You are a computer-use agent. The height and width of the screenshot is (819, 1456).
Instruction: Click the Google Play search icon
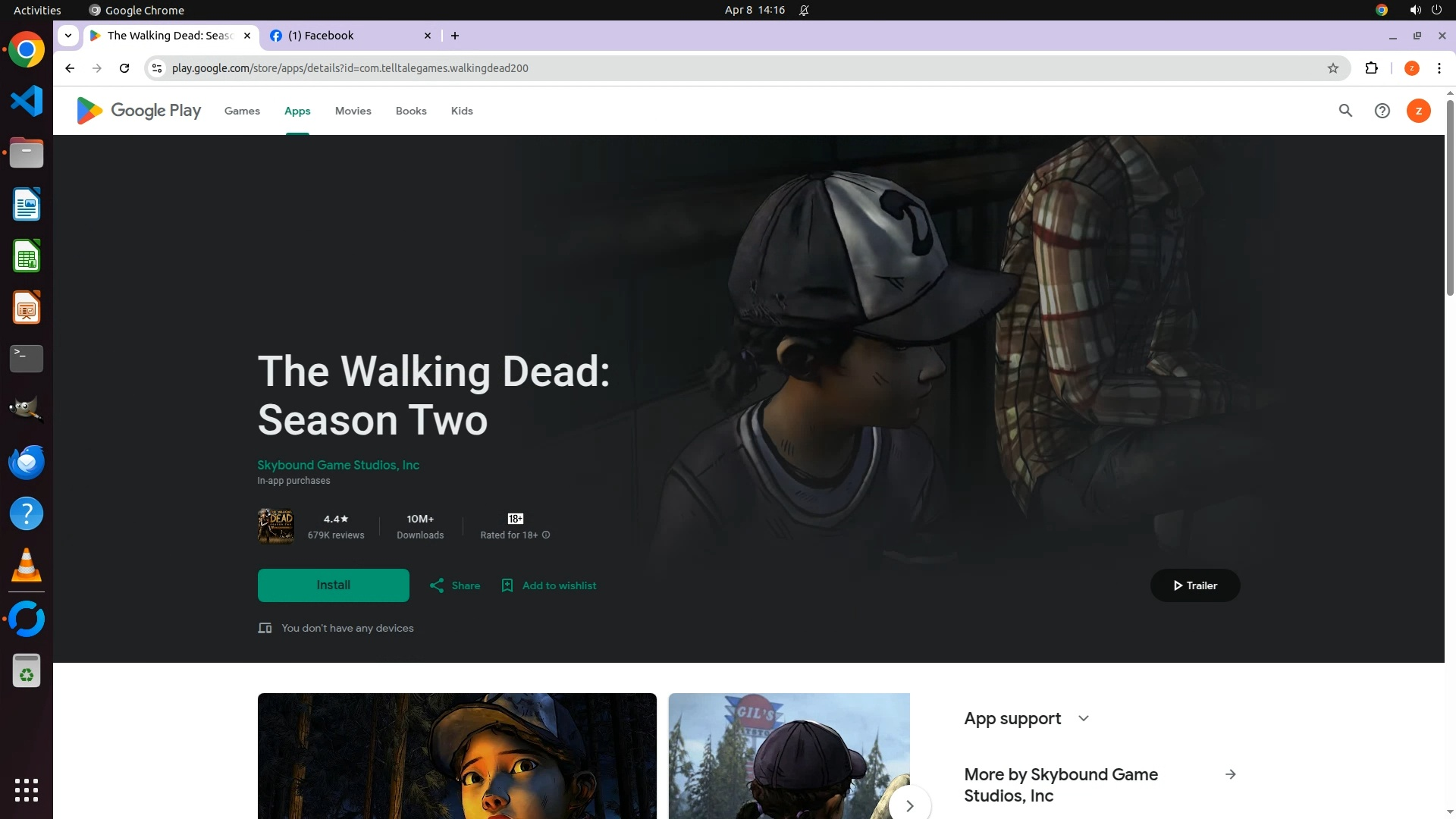pyautogui.click(x=1345, y=111)
